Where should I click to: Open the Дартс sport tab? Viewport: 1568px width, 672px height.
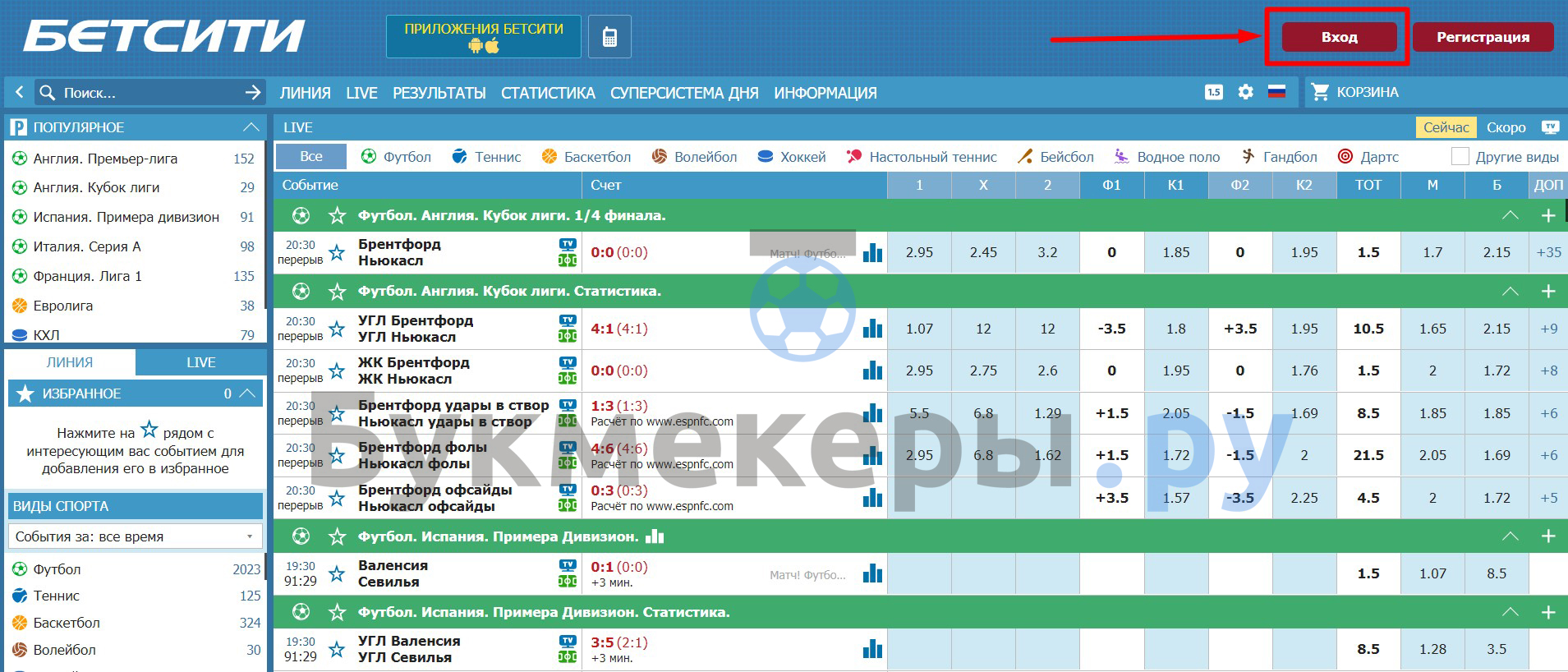click(x=1368, y=156)
